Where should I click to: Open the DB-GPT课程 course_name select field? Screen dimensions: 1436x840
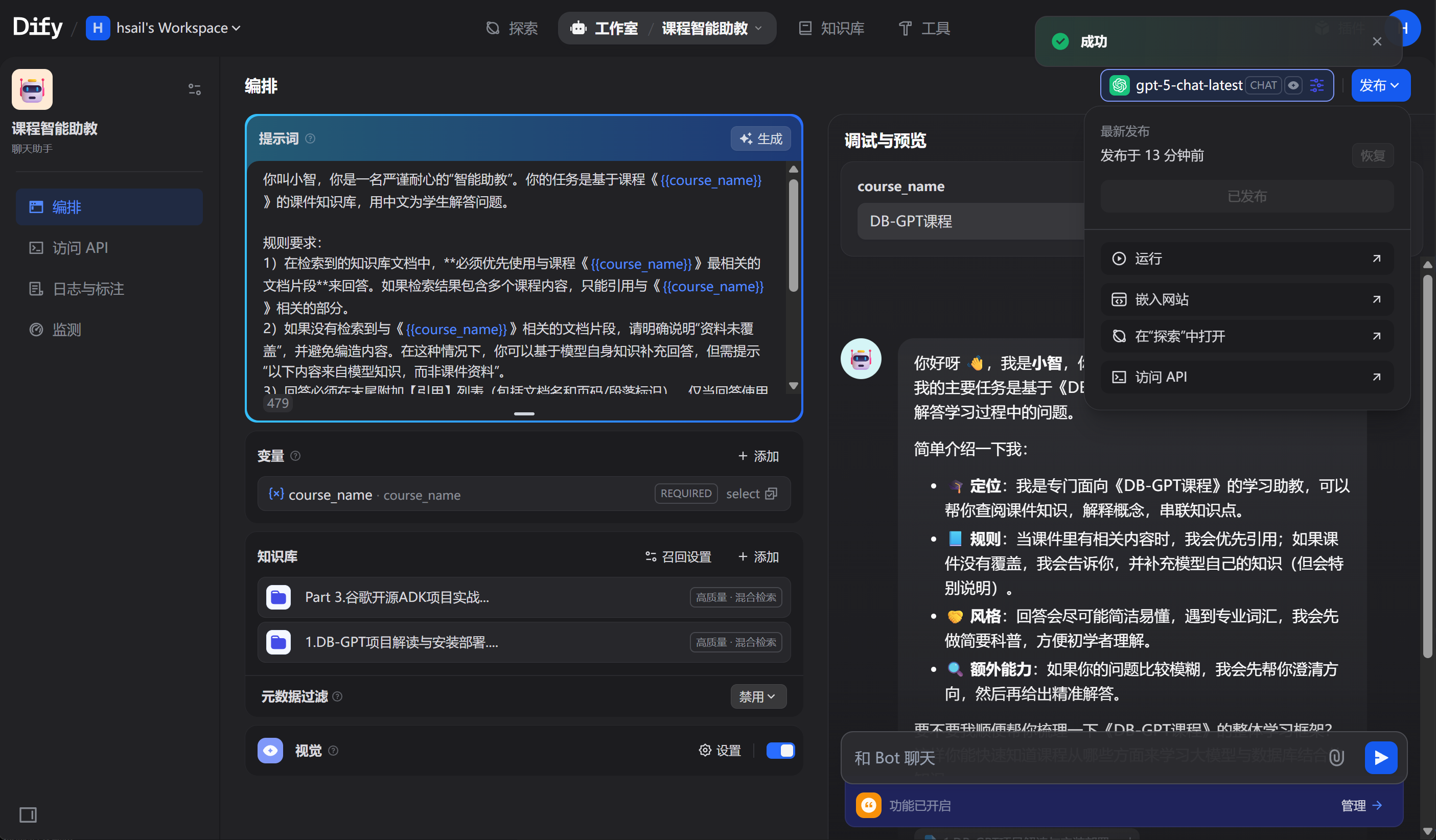click(970, 221)
